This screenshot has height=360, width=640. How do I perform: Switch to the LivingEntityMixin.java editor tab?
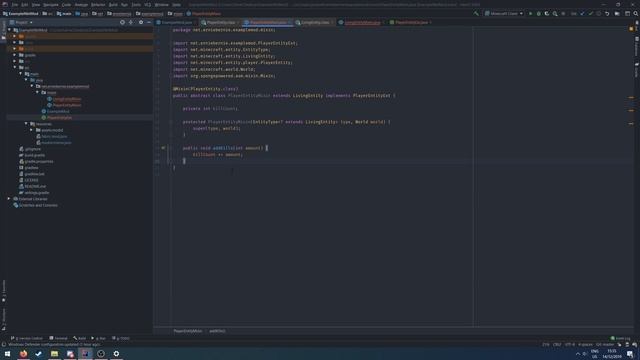[x=362, y=22]
